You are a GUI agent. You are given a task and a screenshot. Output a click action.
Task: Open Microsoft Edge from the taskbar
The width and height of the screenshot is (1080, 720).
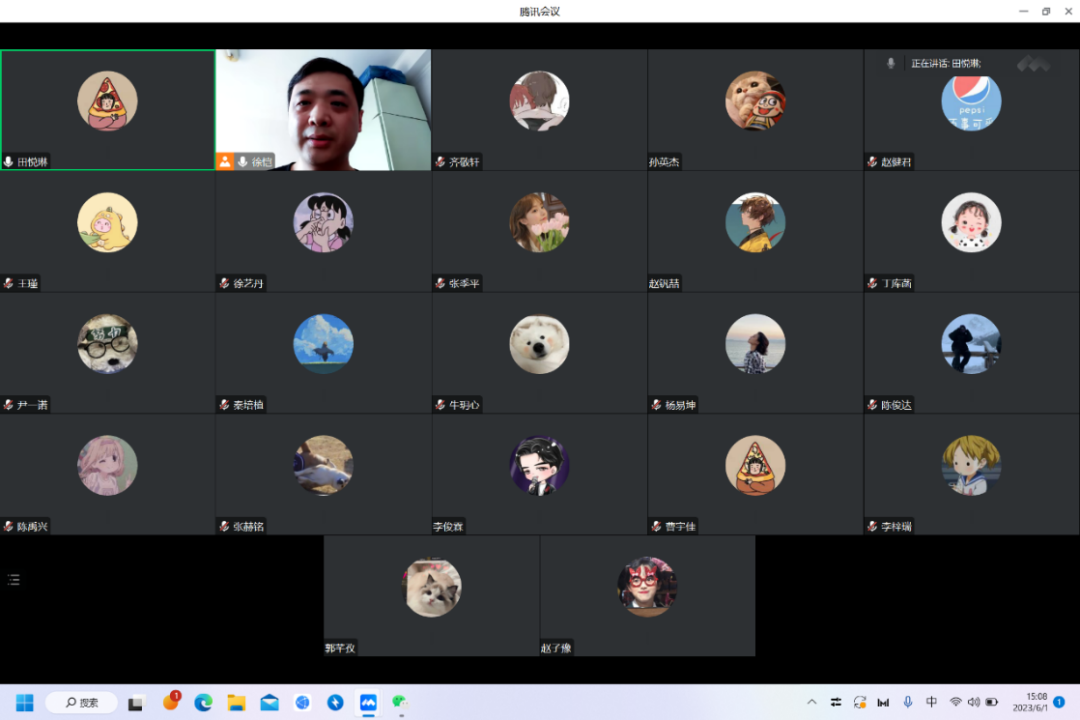[203, 702]
